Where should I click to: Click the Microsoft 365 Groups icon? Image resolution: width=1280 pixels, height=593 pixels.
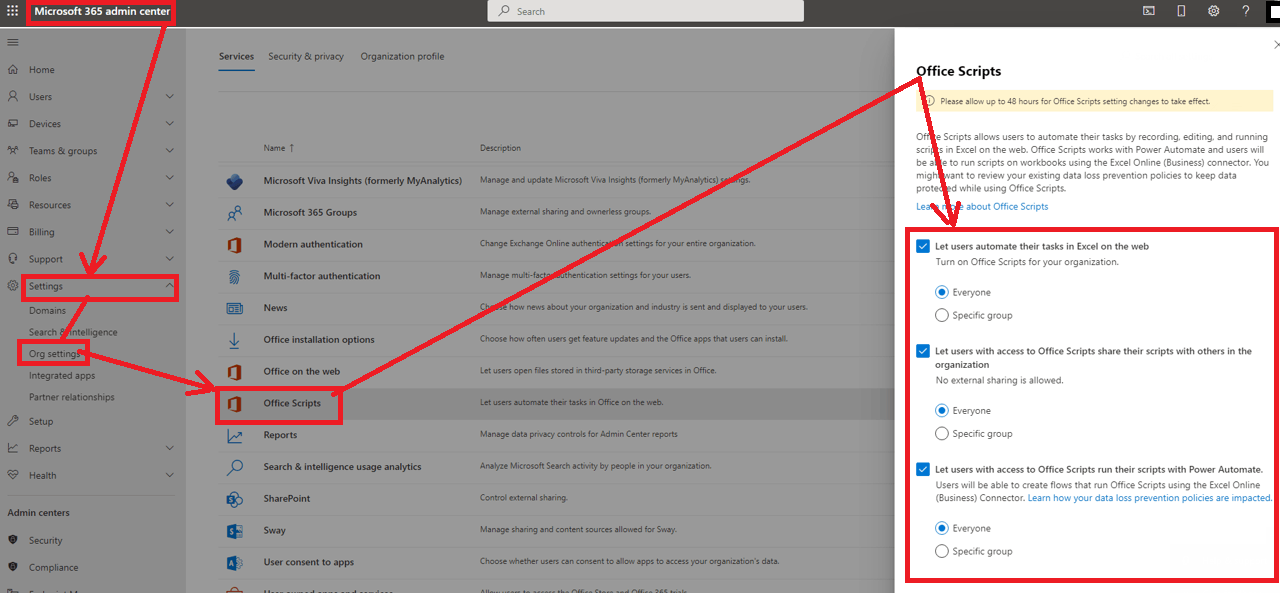(x=235, y=213)
